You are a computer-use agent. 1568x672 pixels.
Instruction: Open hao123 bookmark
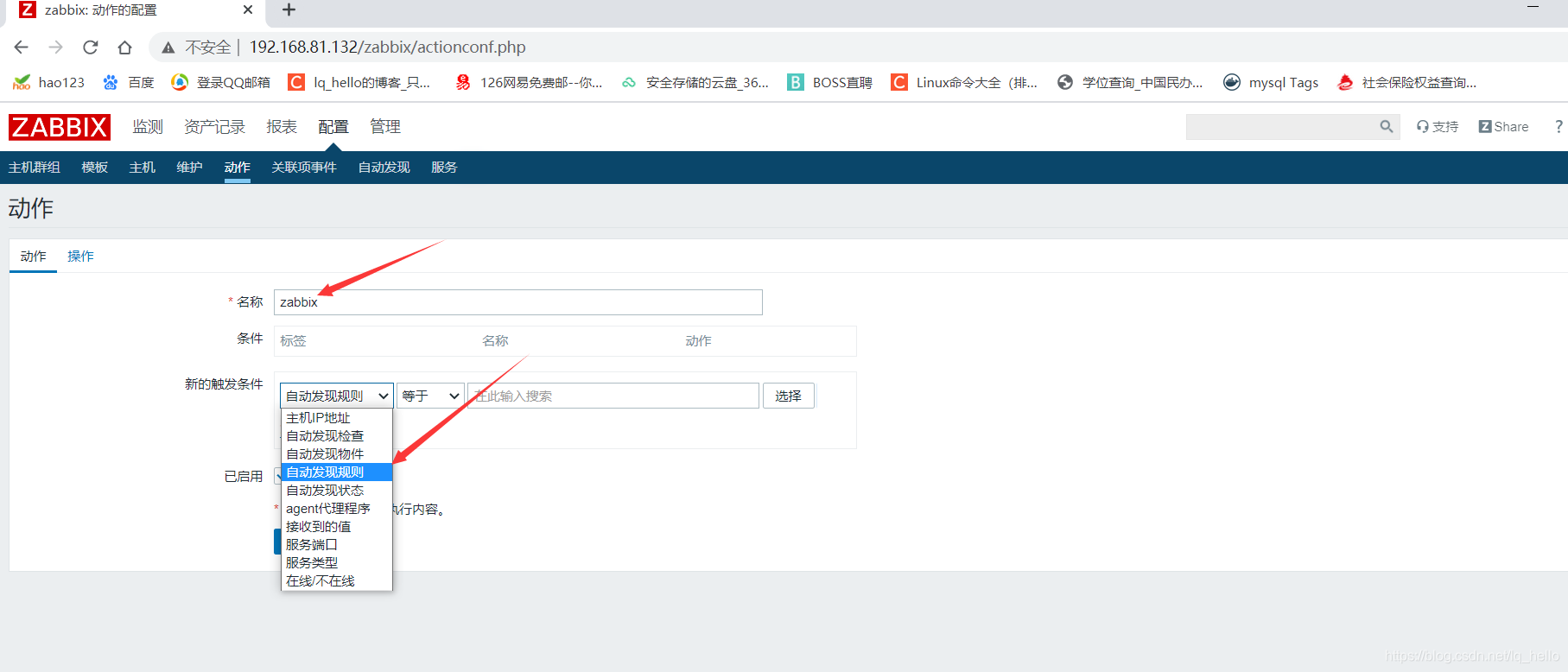click(x=49, y=82)
